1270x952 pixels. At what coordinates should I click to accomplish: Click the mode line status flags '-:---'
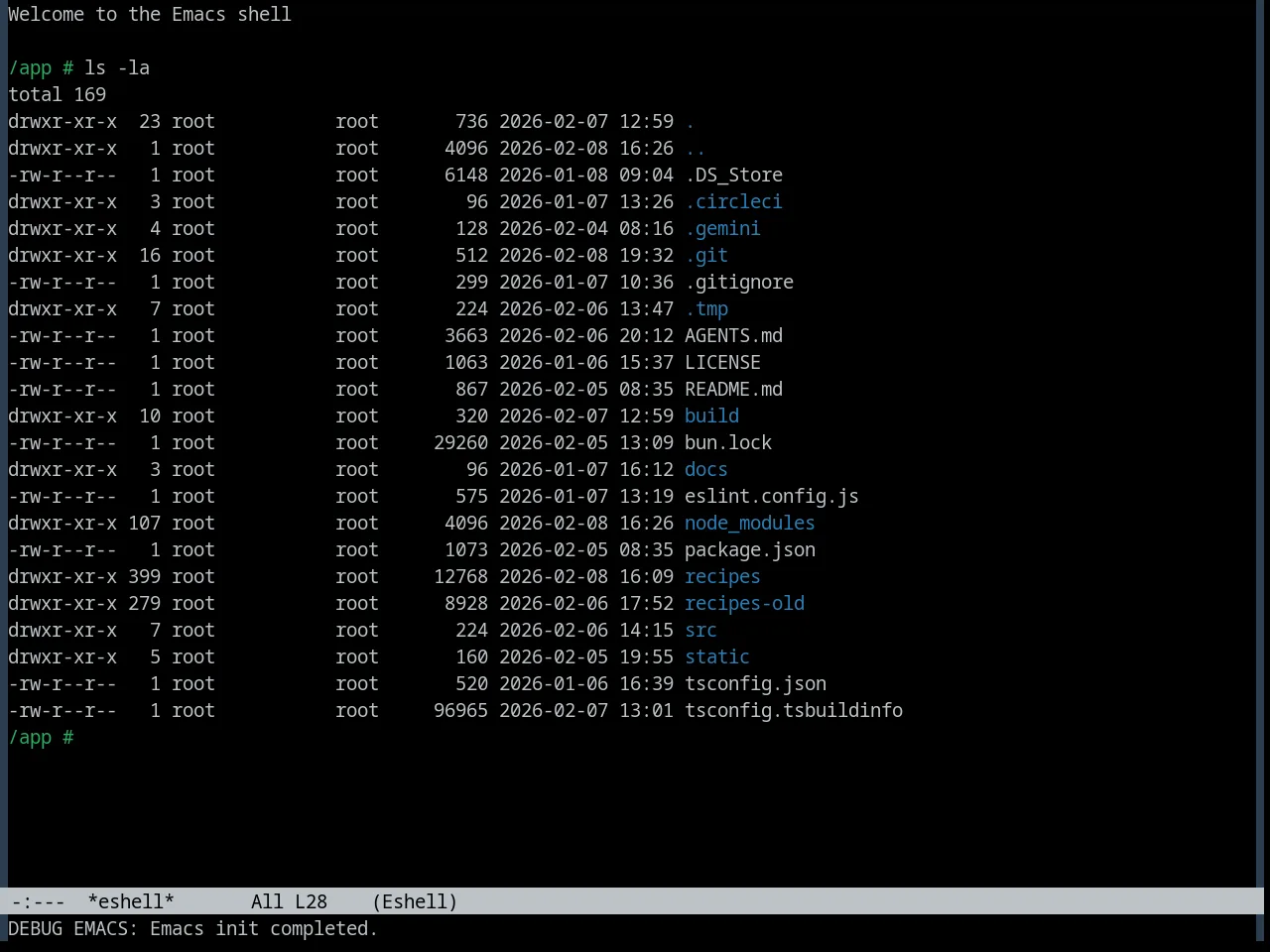tap(38, 901)
